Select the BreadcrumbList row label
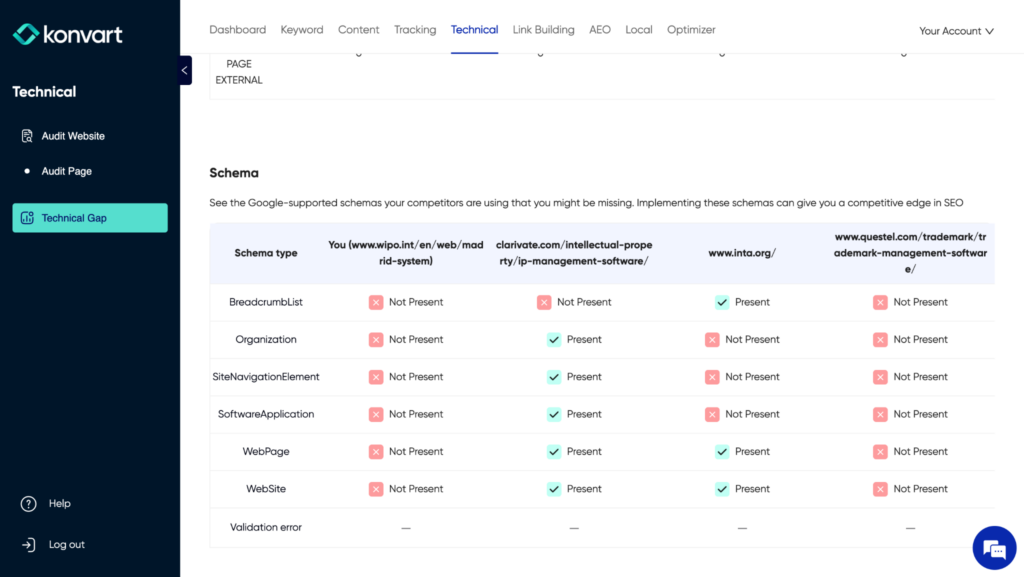 click(266, 302)
